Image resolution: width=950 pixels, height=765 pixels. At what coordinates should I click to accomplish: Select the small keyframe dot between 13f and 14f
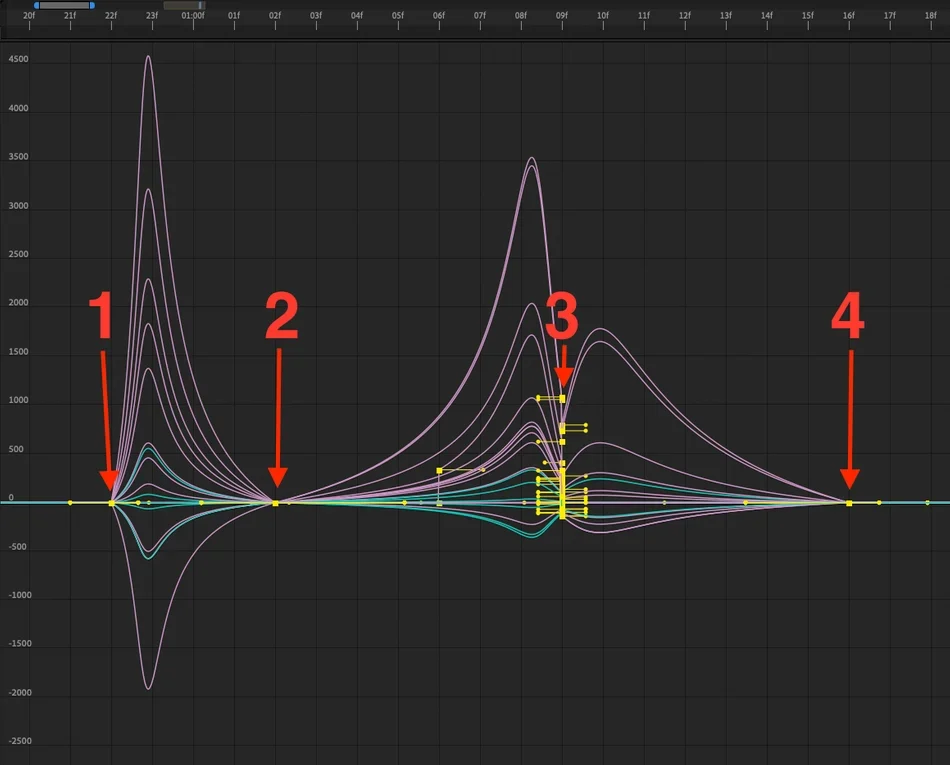(x=746, y=503)
